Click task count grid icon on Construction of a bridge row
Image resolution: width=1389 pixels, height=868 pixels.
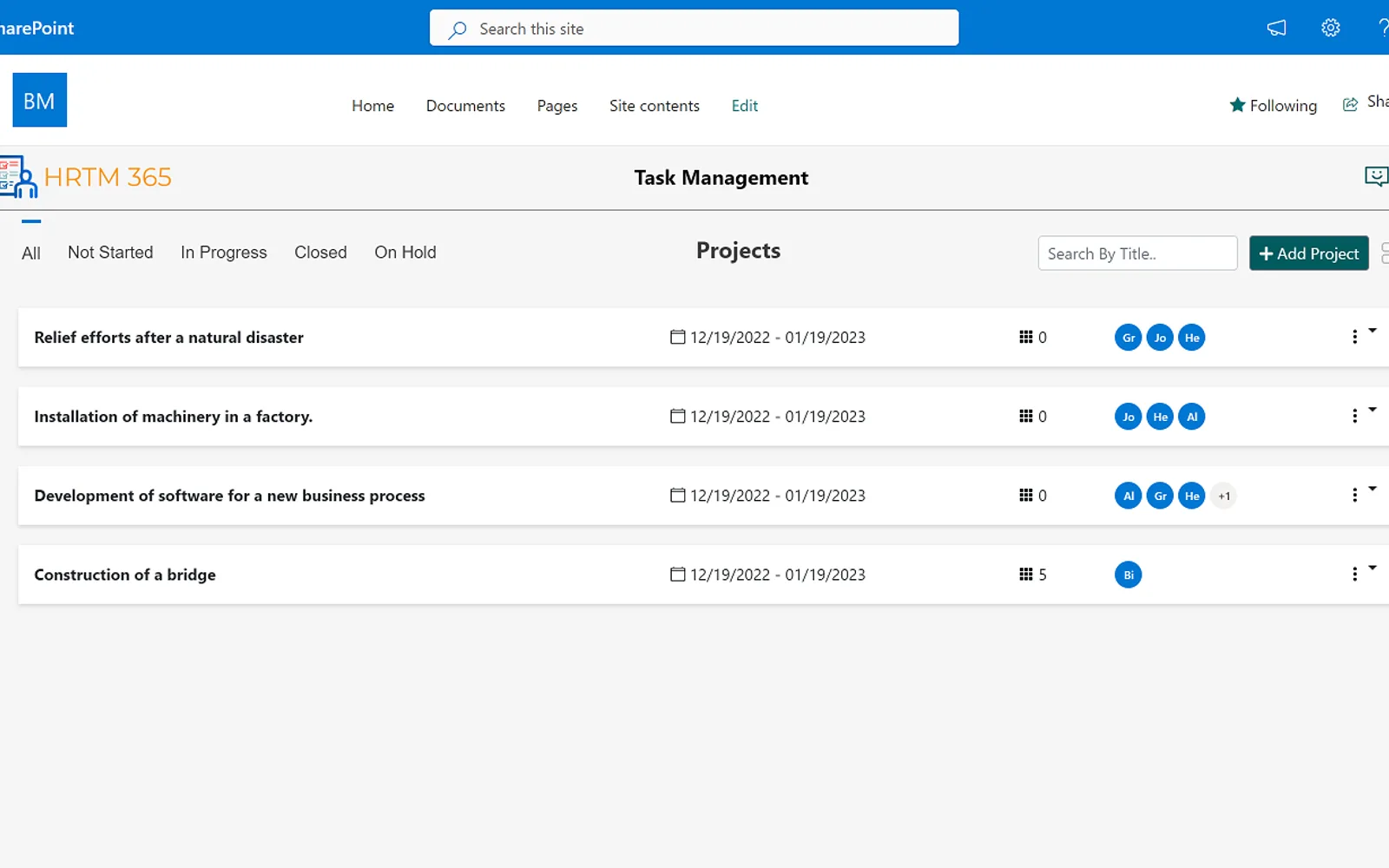click(1025, 575)
